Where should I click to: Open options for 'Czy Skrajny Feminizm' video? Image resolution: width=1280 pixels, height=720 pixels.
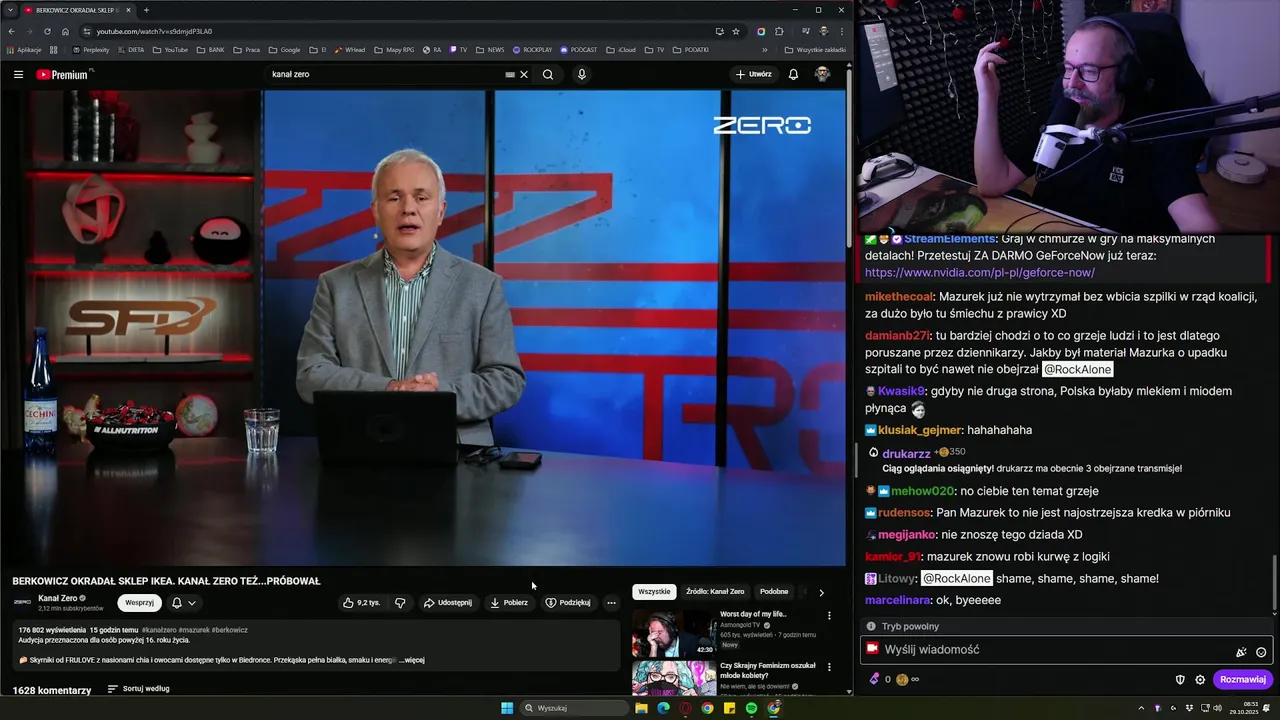[x=829, y=668]
